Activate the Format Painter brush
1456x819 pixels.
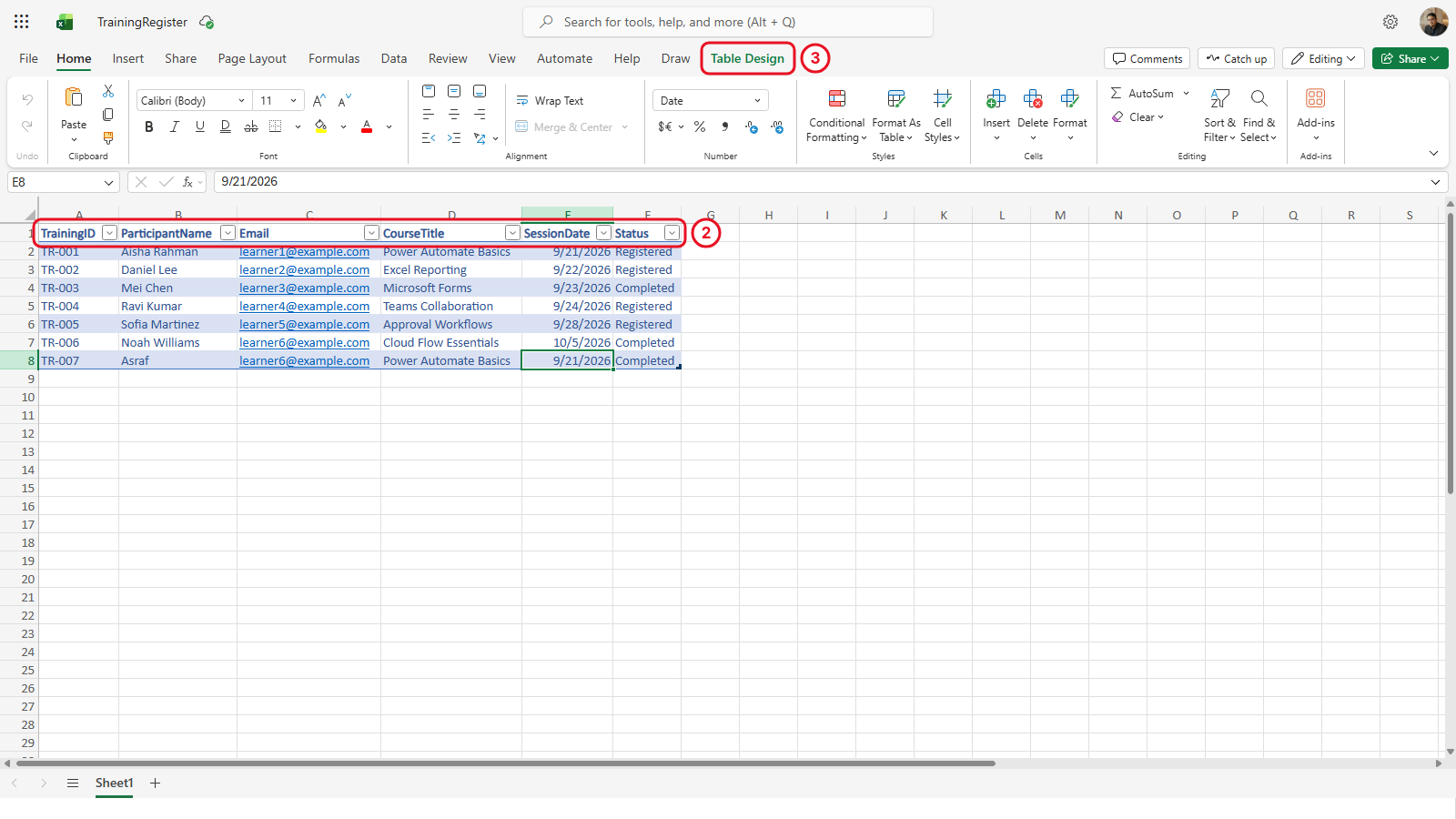(x=108, y=138)
